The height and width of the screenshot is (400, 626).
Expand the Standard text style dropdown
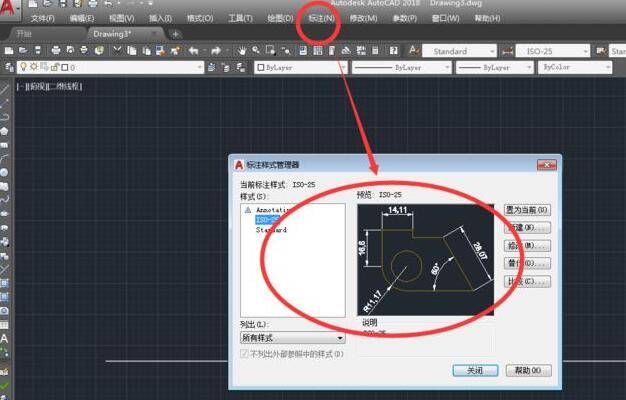(459, 51)
